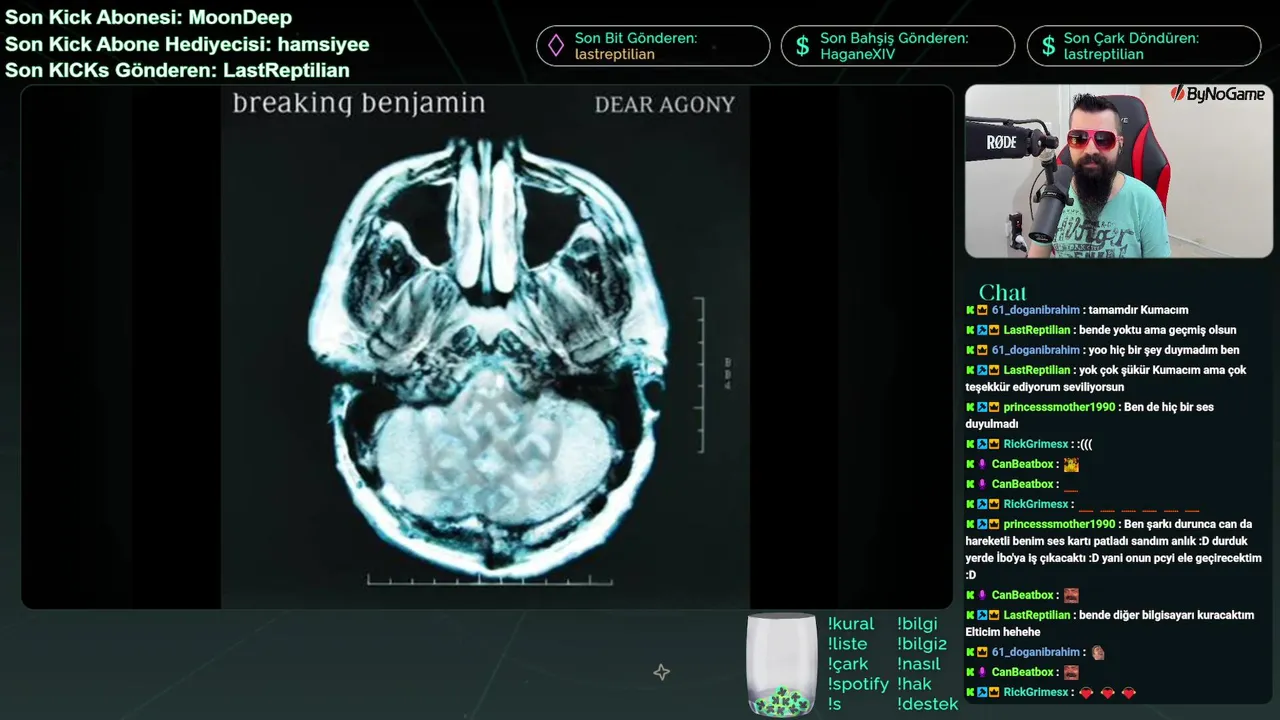Viewport: 1280px width, 720px height.
Task: Click the !liste command
Action: (847, 644)
